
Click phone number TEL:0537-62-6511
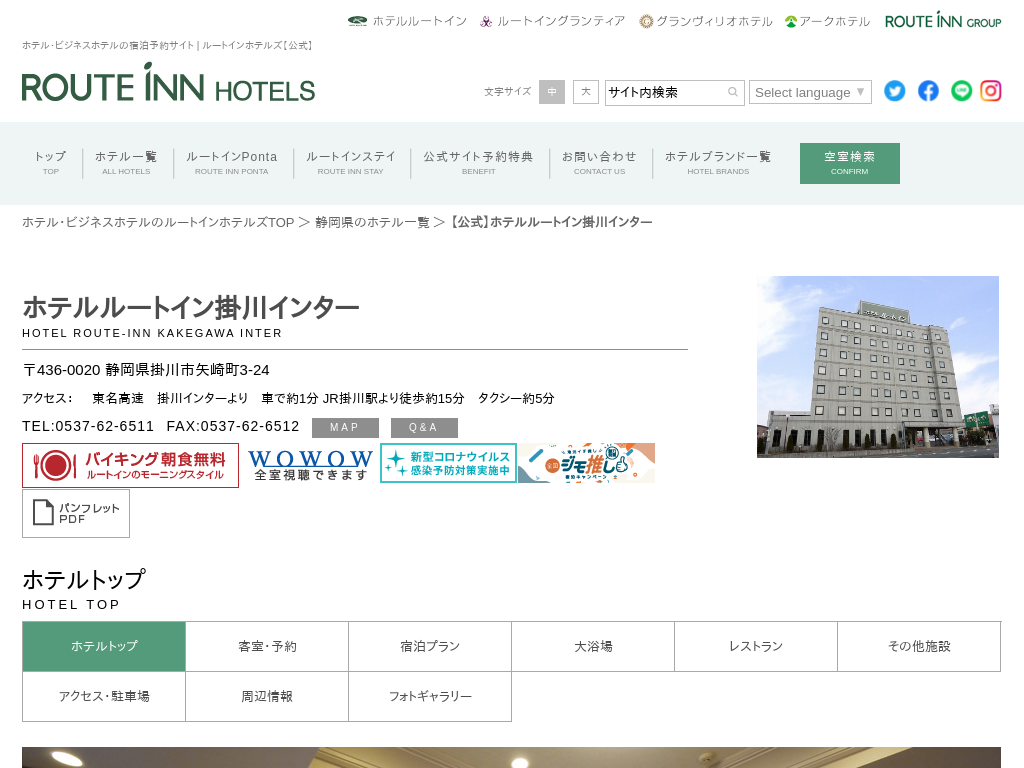(x=88, y=426)
